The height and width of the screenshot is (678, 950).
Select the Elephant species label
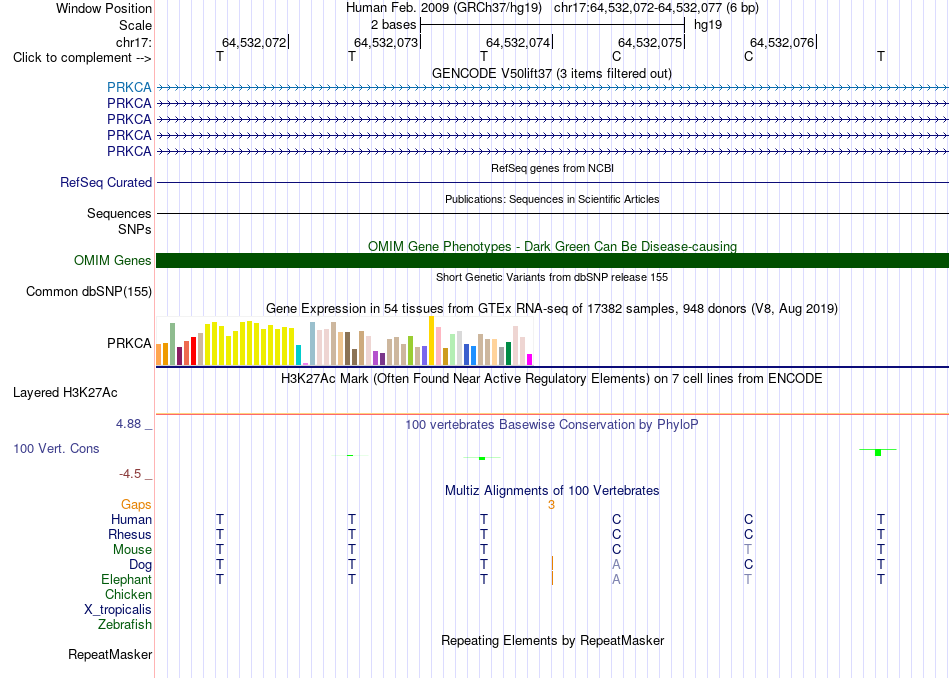127,580
